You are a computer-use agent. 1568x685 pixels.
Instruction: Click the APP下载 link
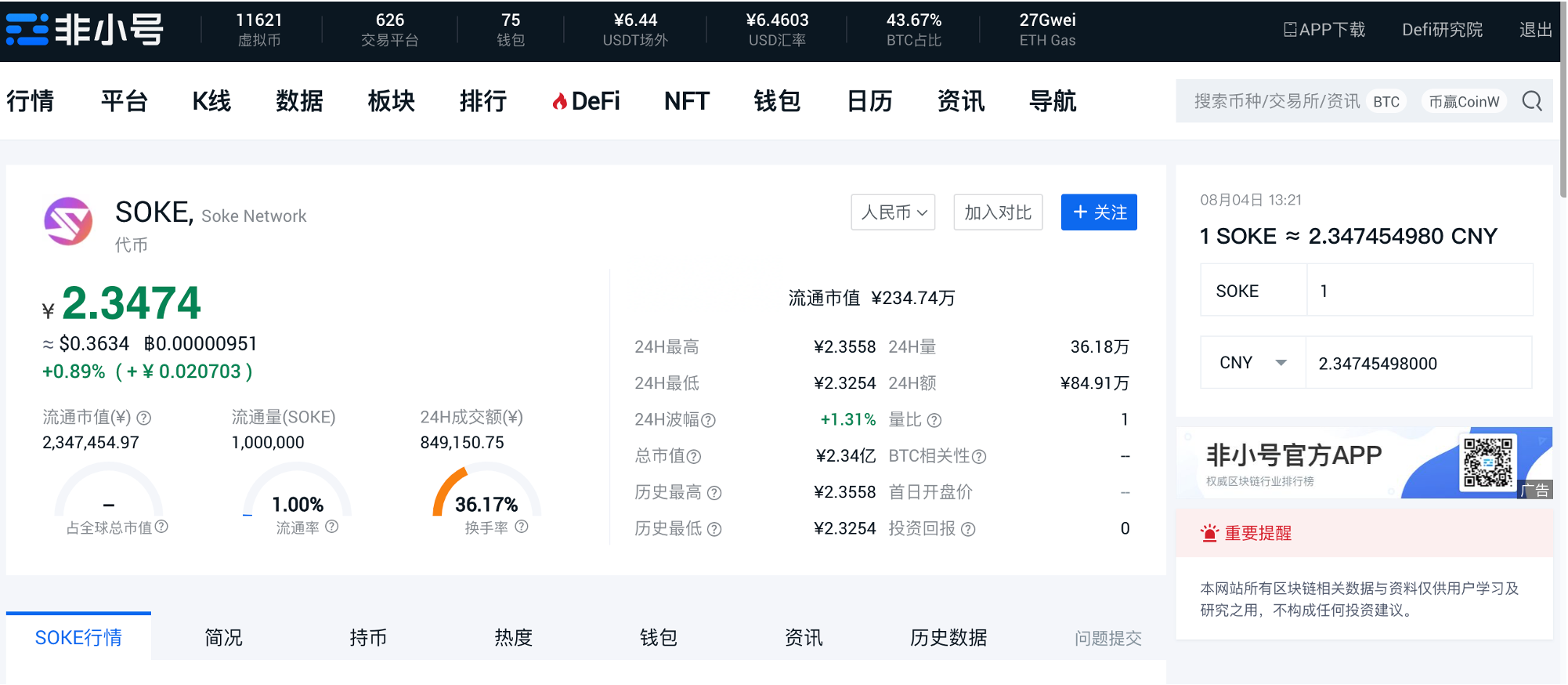[1324, 30]
